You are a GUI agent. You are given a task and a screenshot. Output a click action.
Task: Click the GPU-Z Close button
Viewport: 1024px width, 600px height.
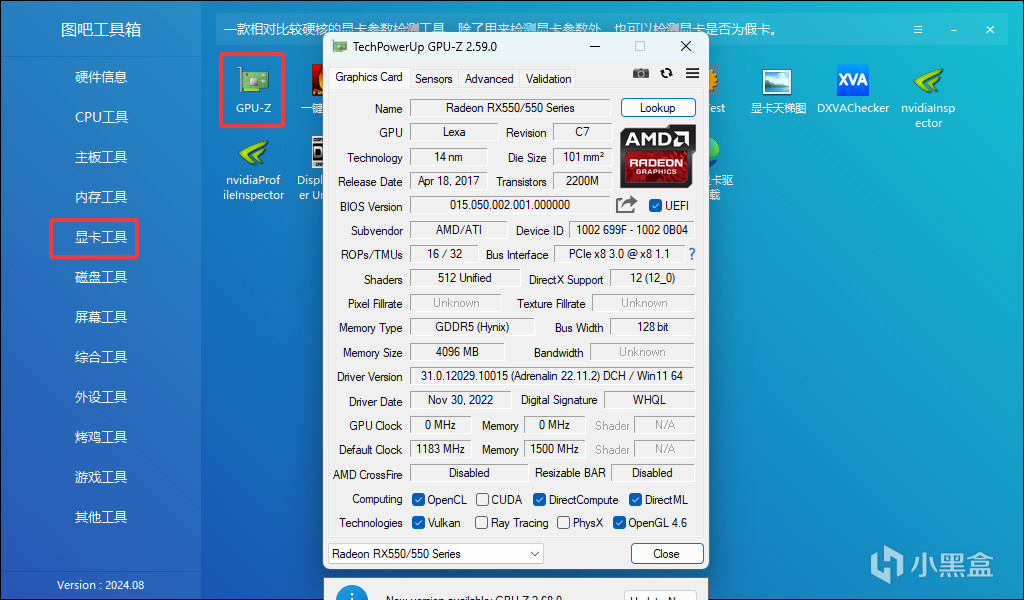(x=667, y=554)
